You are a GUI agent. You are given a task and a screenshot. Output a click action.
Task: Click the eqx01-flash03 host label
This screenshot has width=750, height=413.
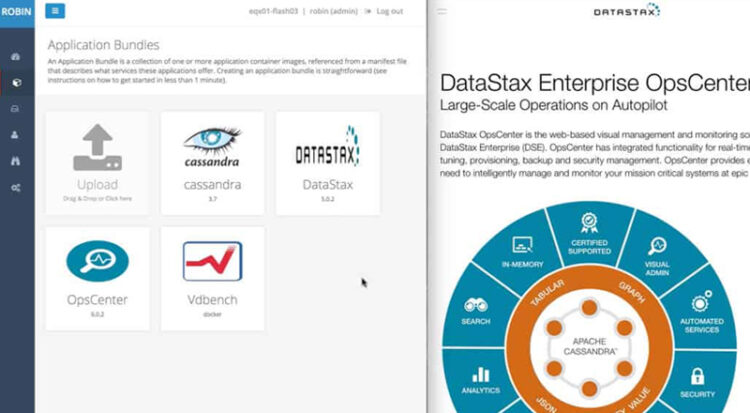click(x=273, y=11)
